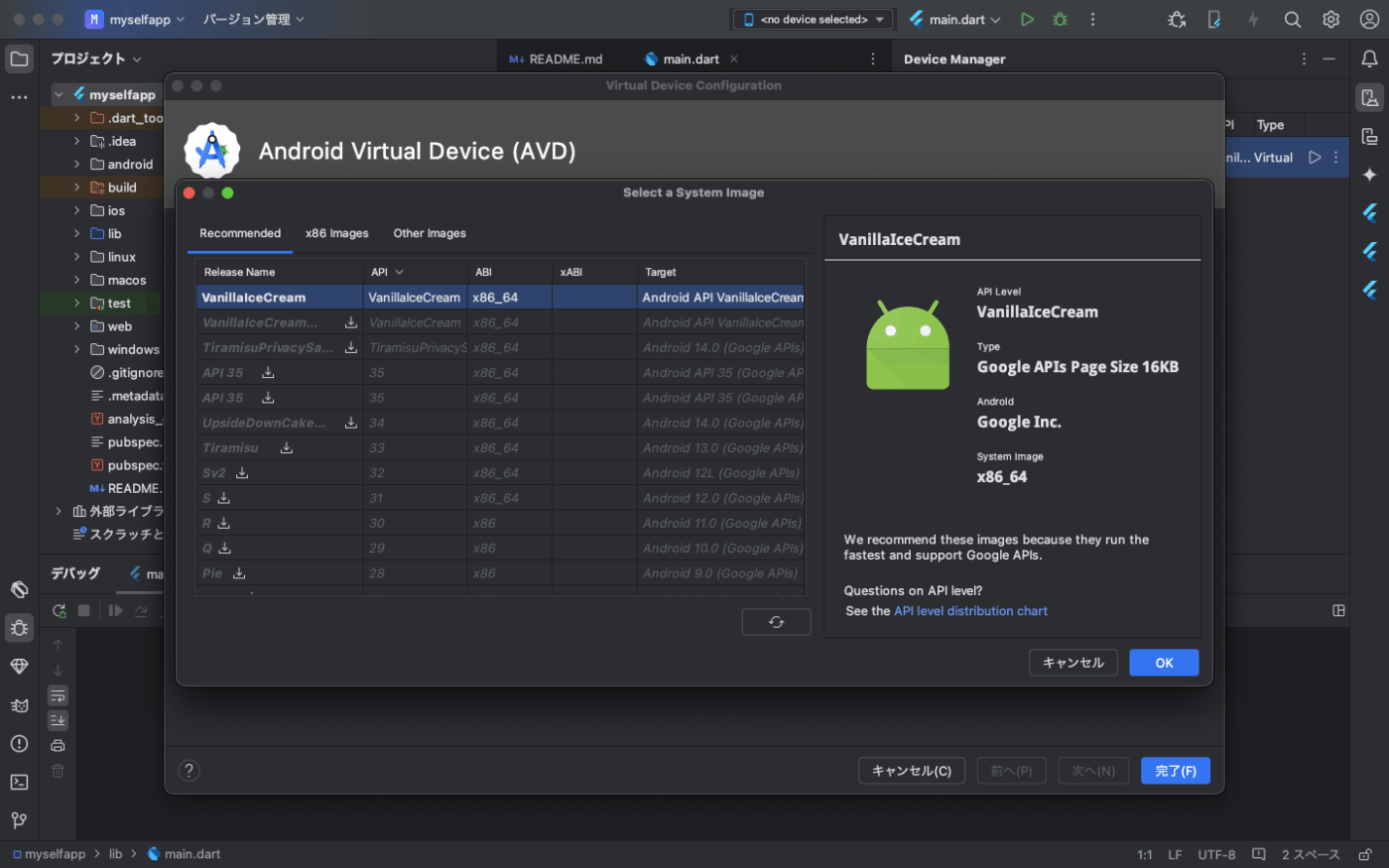
Task: Download the Q release system image
Action: (225, 548)
